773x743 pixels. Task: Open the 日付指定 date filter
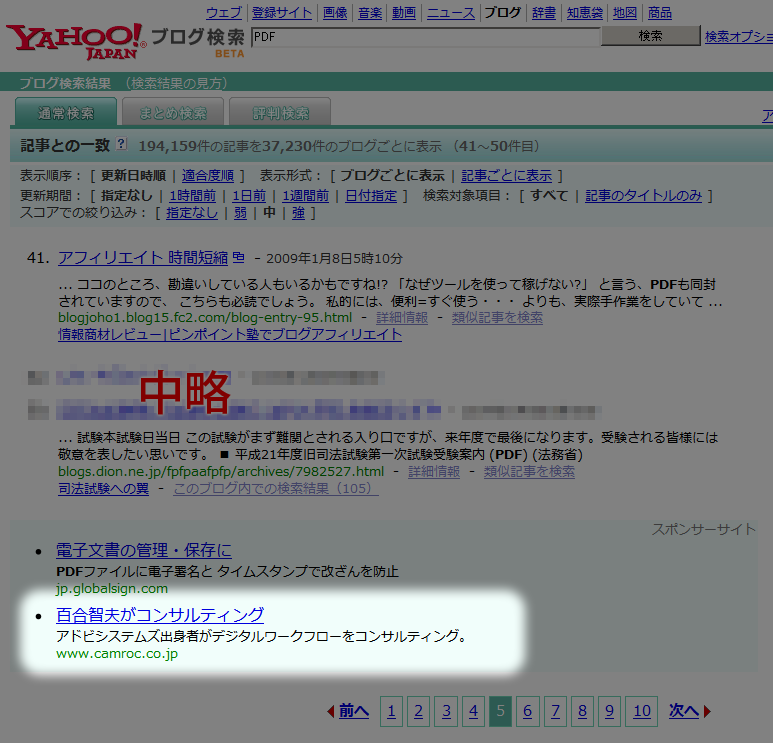371,196
